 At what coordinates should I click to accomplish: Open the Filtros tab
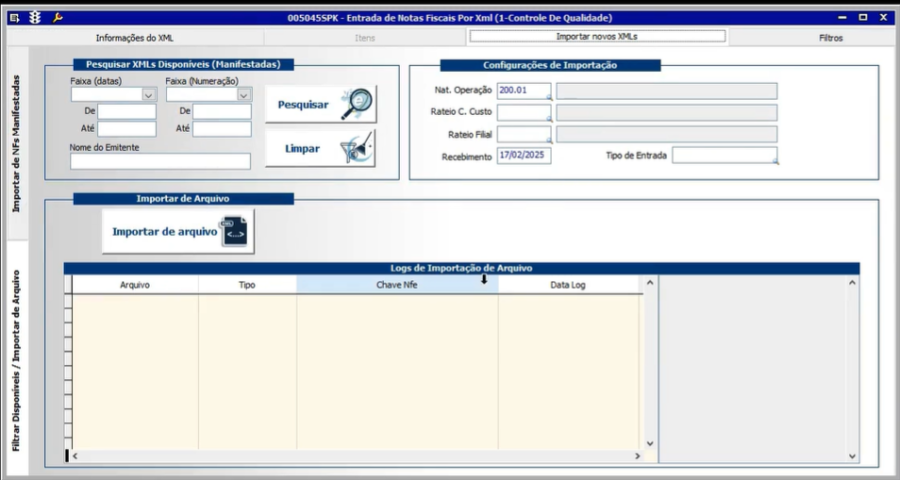point(830,37)
